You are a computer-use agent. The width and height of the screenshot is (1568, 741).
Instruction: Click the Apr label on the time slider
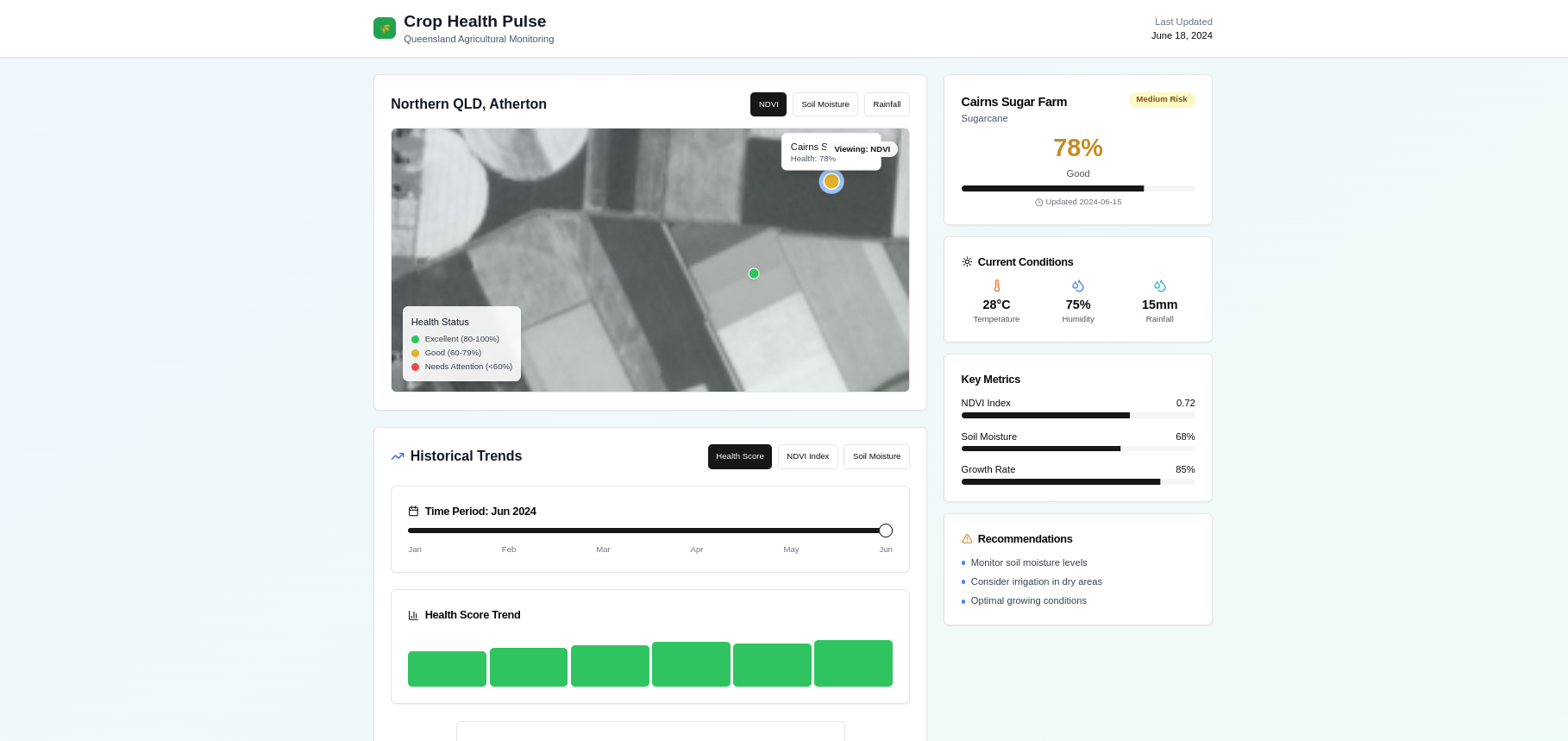(x=697, y=549)
